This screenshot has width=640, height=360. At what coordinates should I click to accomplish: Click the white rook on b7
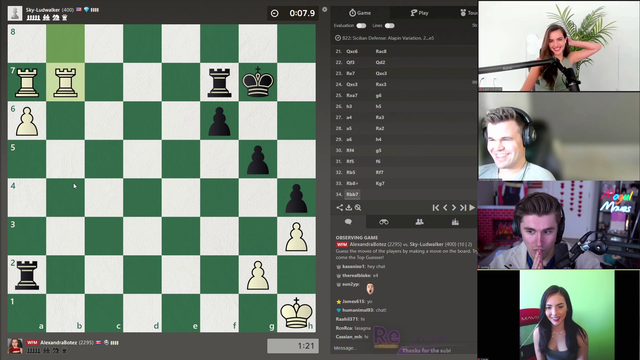pyautogui.click(x=65, y=82)
